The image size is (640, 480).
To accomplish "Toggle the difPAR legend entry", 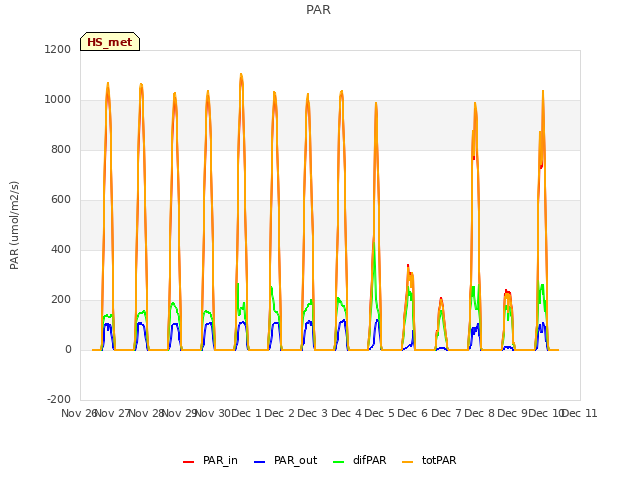I will point(360,460).
